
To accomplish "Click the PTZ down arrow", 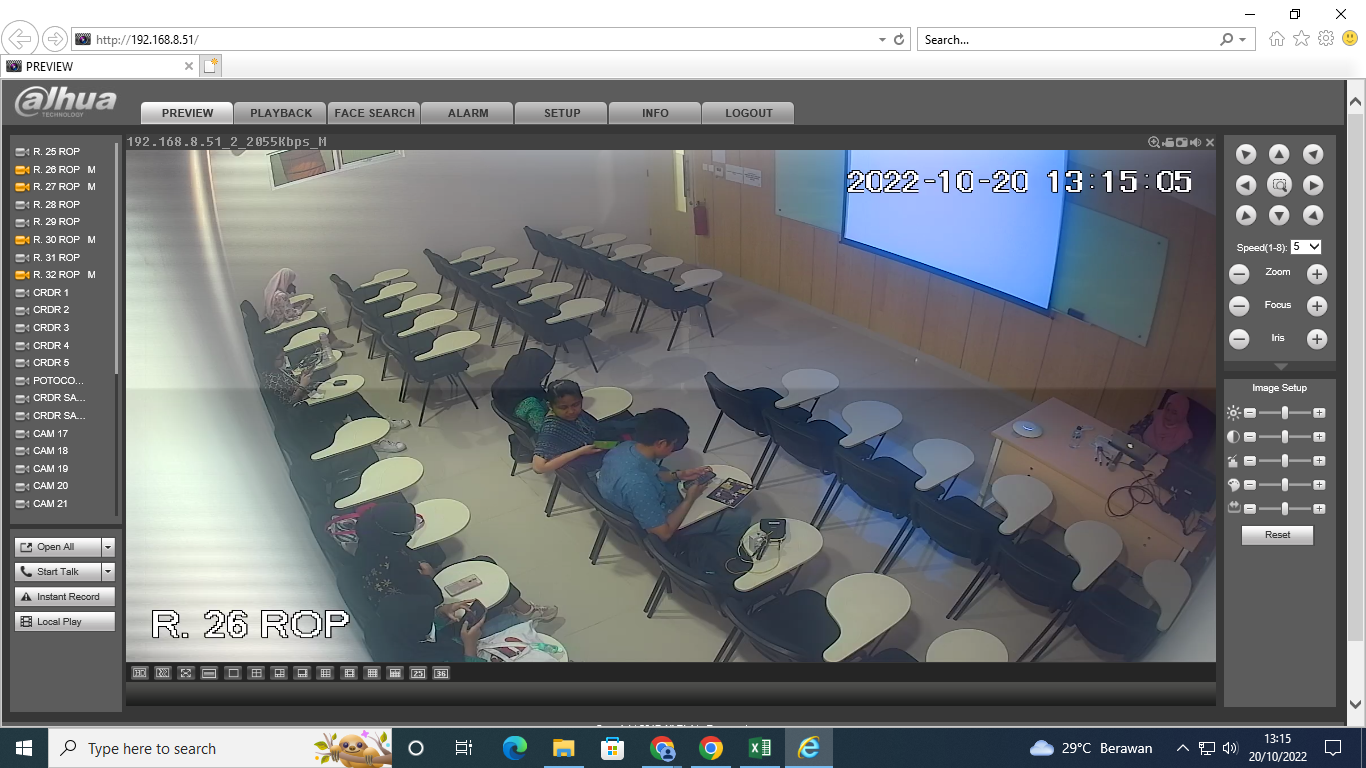I will pyautogui.click(x=1279, y=215).
